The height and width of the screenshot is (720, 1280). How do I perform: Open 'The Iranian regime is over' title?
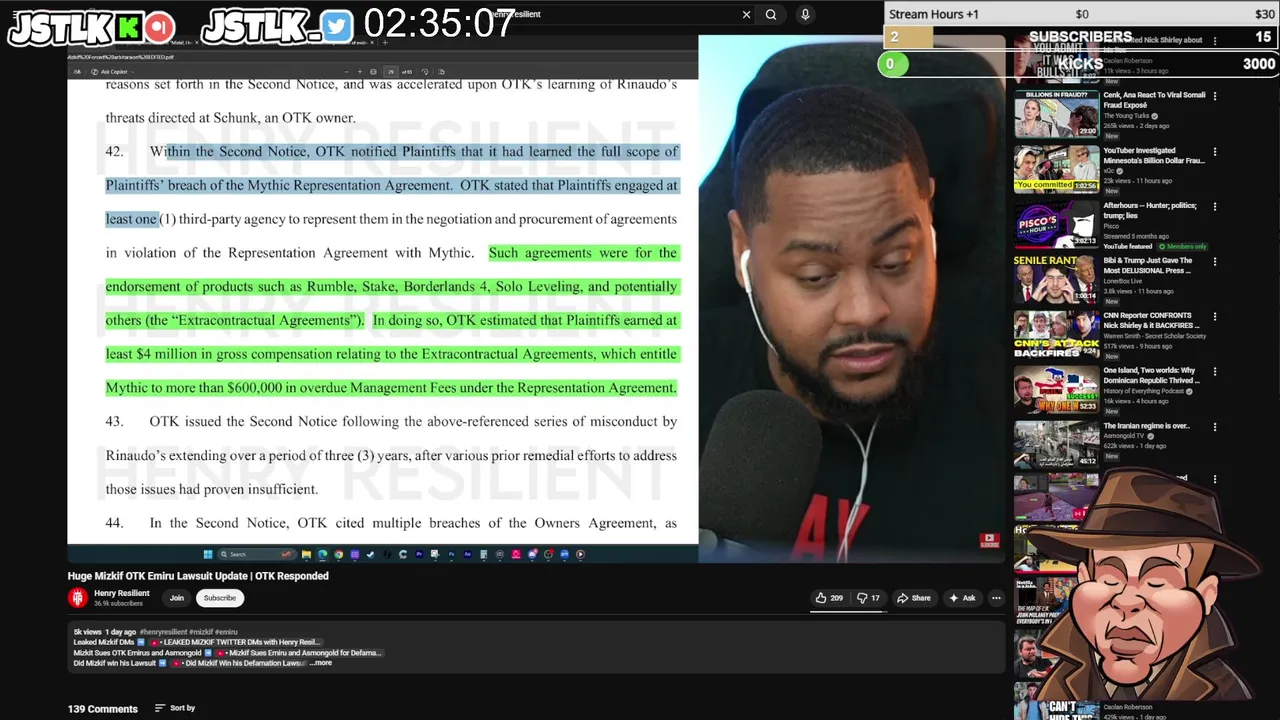[x=1146, y=426]
